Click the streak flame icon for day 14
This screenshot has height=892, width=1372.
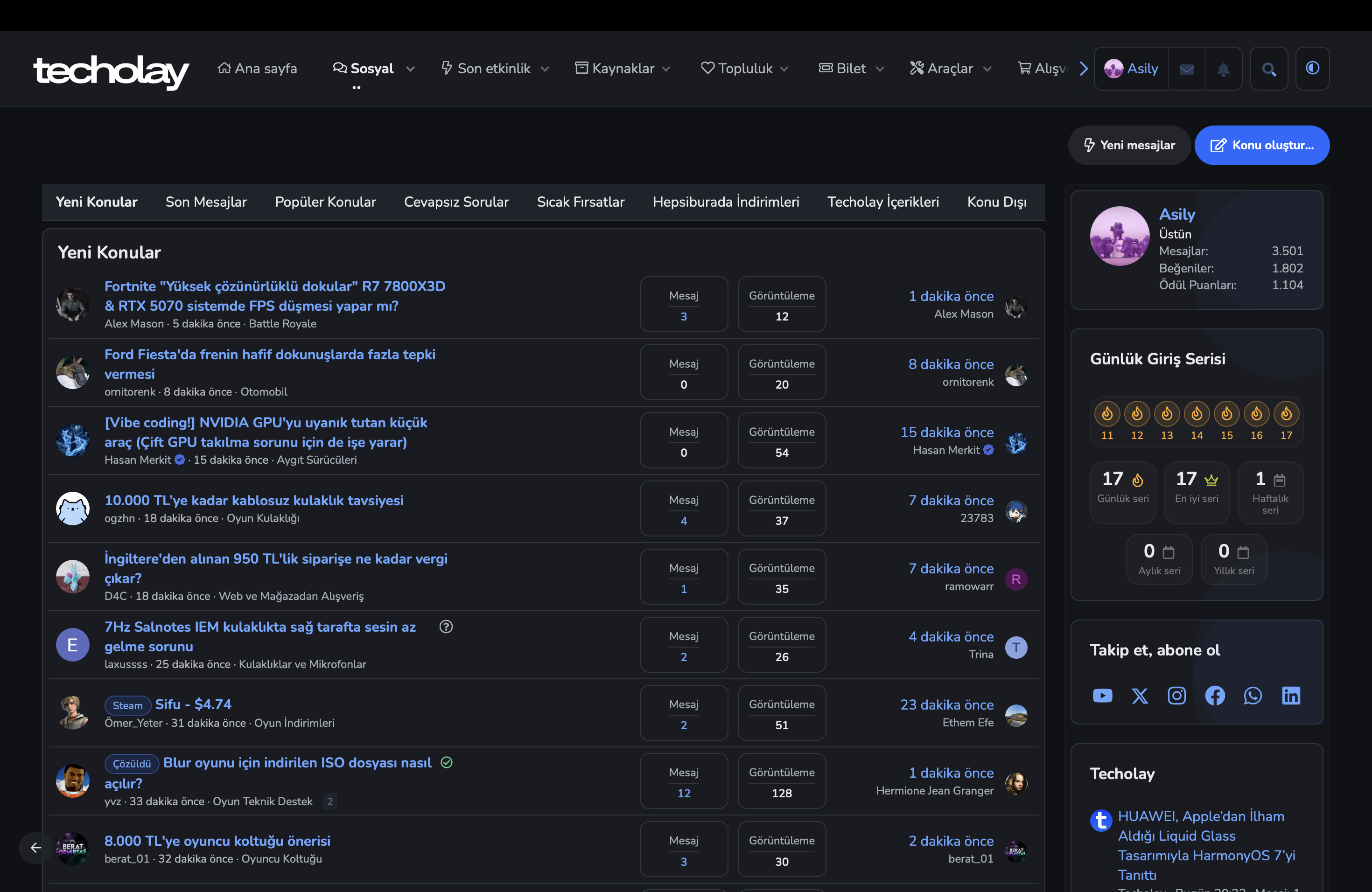1197,414
